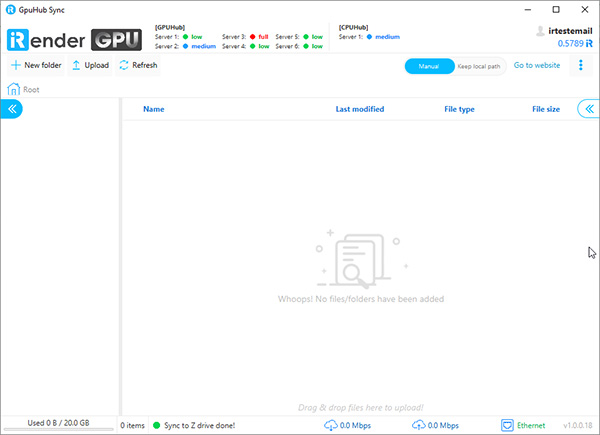Click the iRender GPU logo
600x435 pixels.
coord(76,40)
